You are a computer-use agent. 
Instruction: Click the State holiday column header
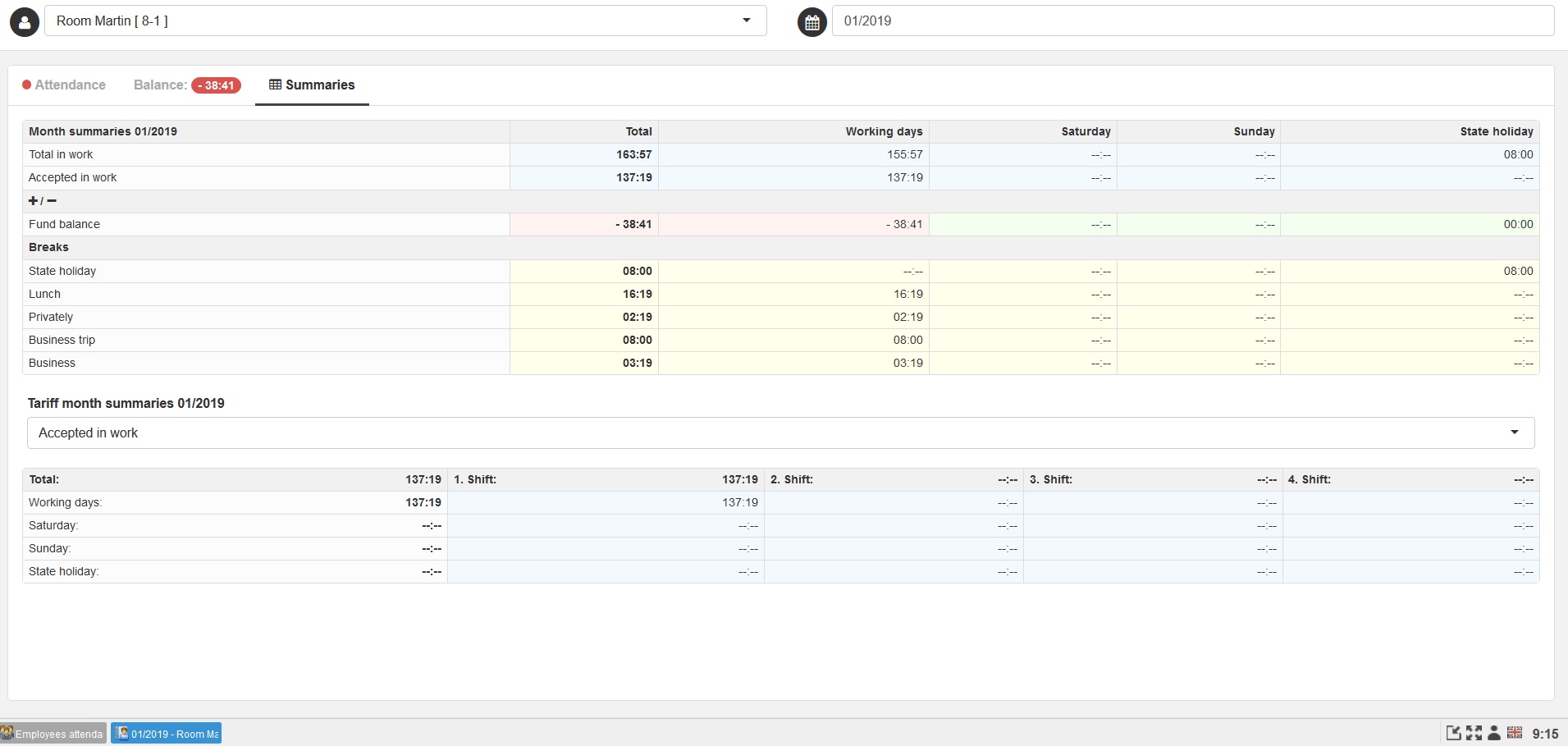click(x=1497, y=131)
